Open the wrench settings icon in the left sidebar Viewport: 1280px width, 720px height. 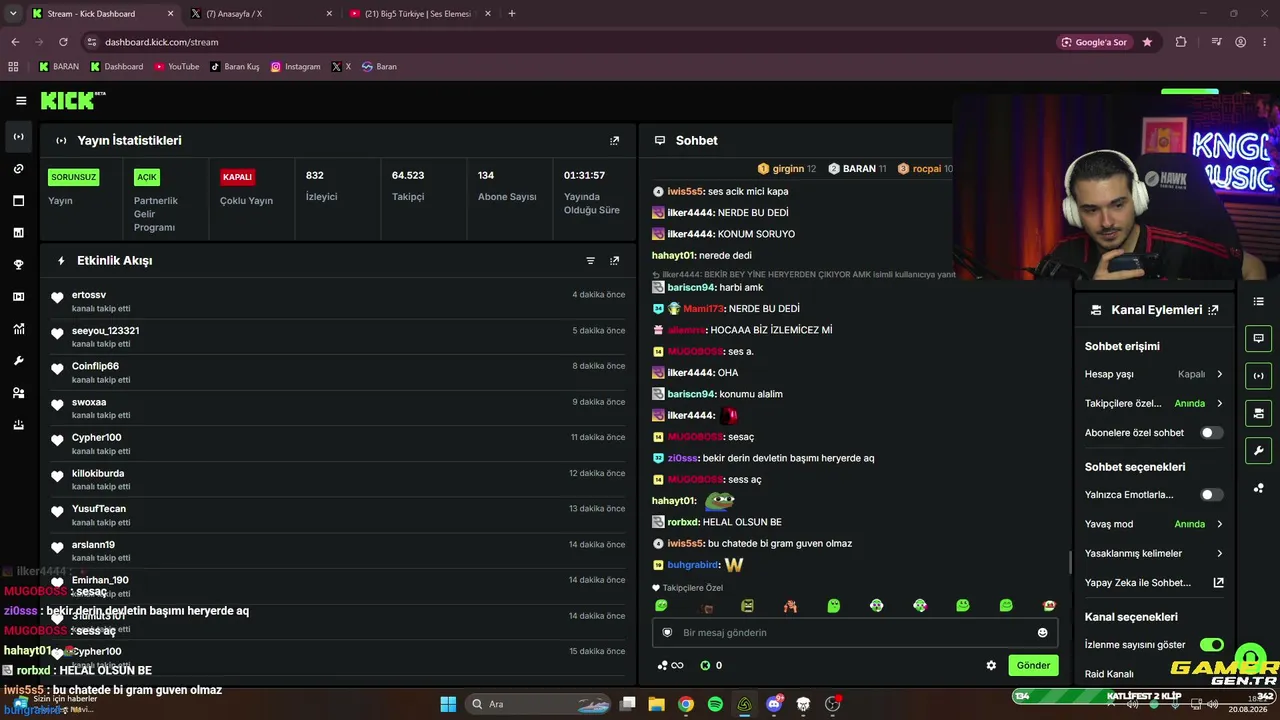(18, 361)
